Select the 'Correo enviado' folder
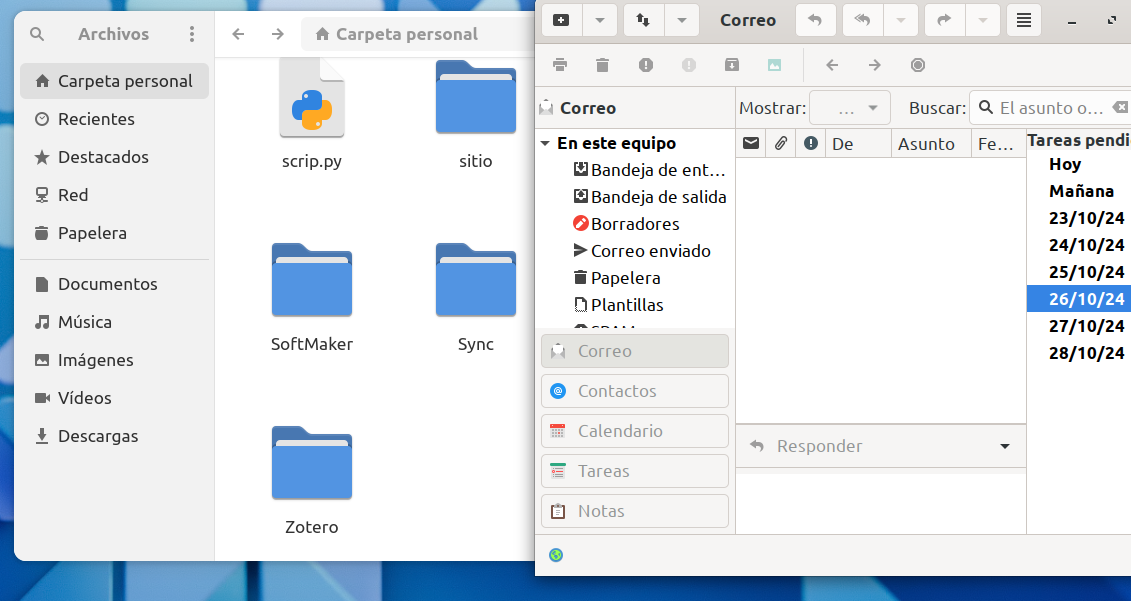This screenshot has width=1131, height=601. [x=642, y=251]
